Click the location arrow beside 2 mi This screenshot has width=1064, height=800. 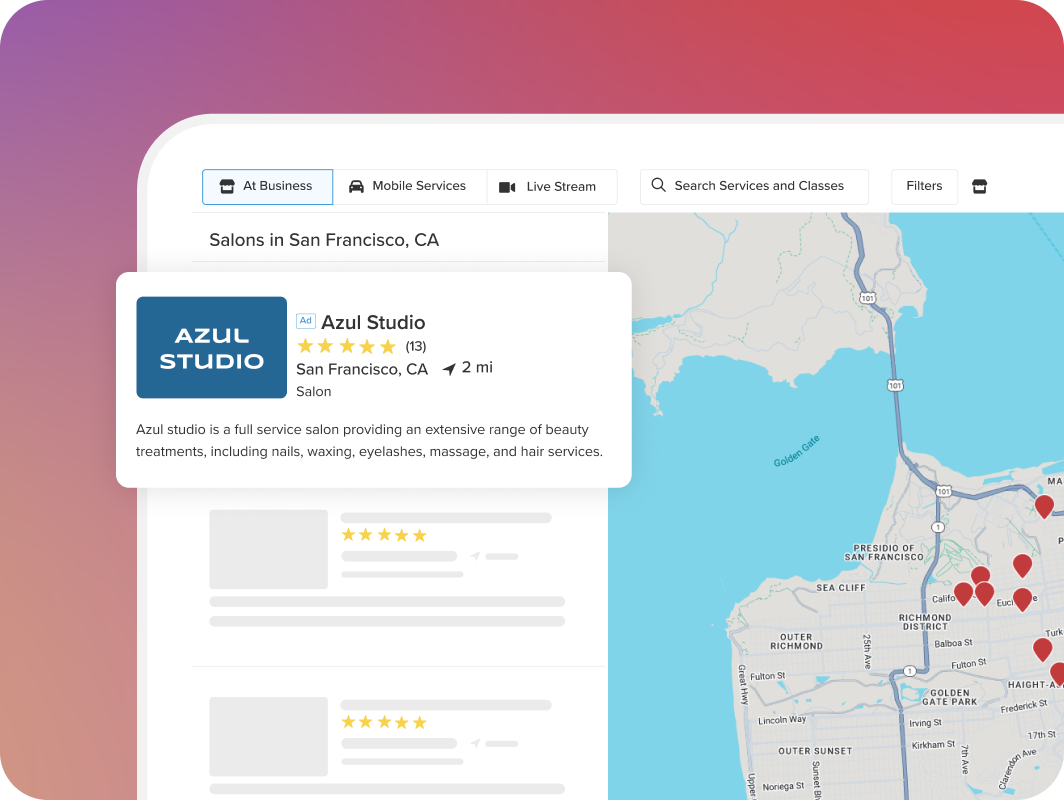(449, 369)
